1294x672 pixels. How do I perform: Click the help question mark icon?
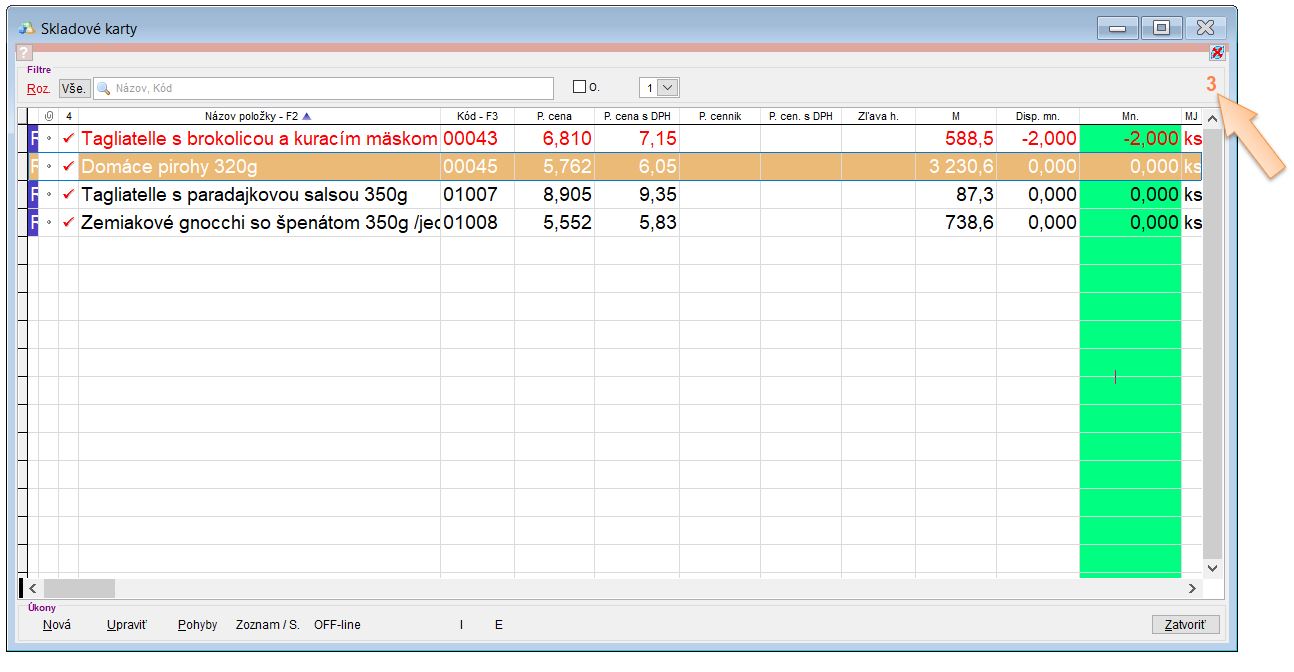(x=24, y=53)
